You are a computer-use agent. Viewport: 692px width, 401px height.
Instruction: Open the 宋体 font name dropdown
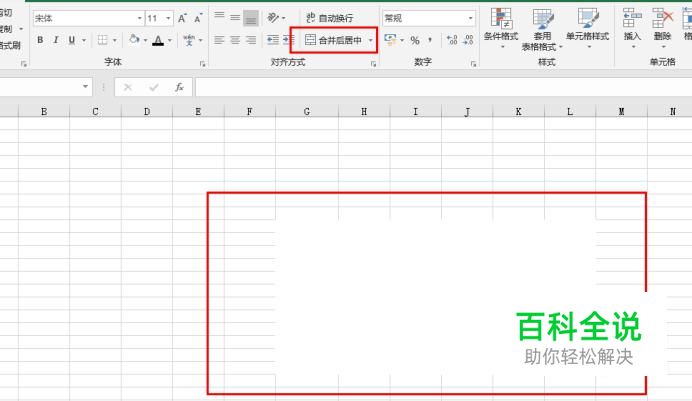(139, 18)
